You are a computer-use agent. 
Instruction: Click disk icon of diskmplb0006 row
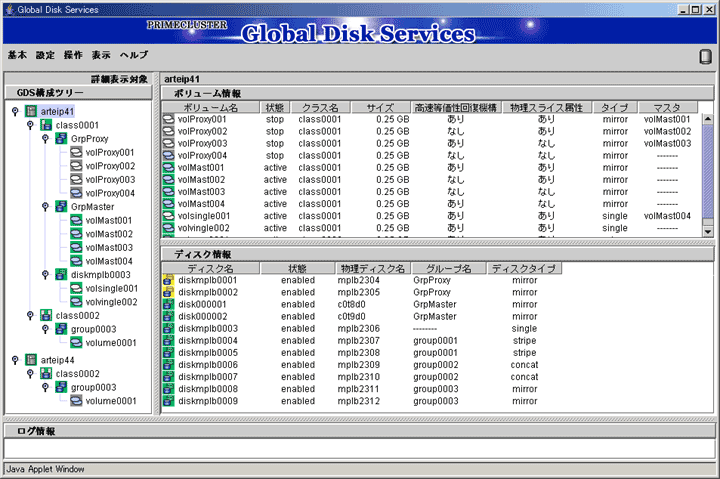[169, 365]
